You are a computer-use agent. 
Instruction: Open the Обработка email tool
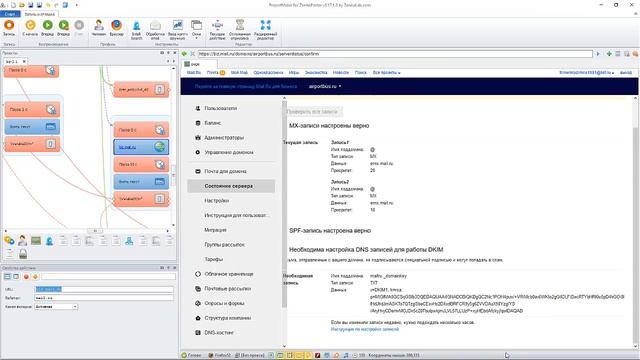pos(155,30)
